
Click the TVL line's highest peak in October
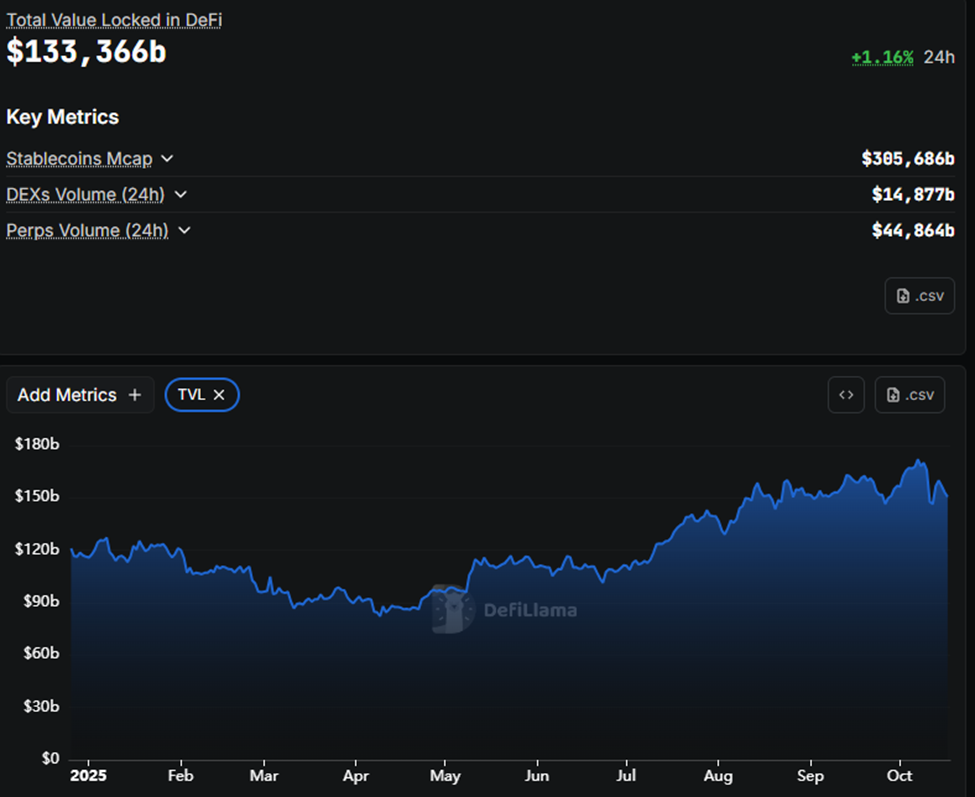919,461
